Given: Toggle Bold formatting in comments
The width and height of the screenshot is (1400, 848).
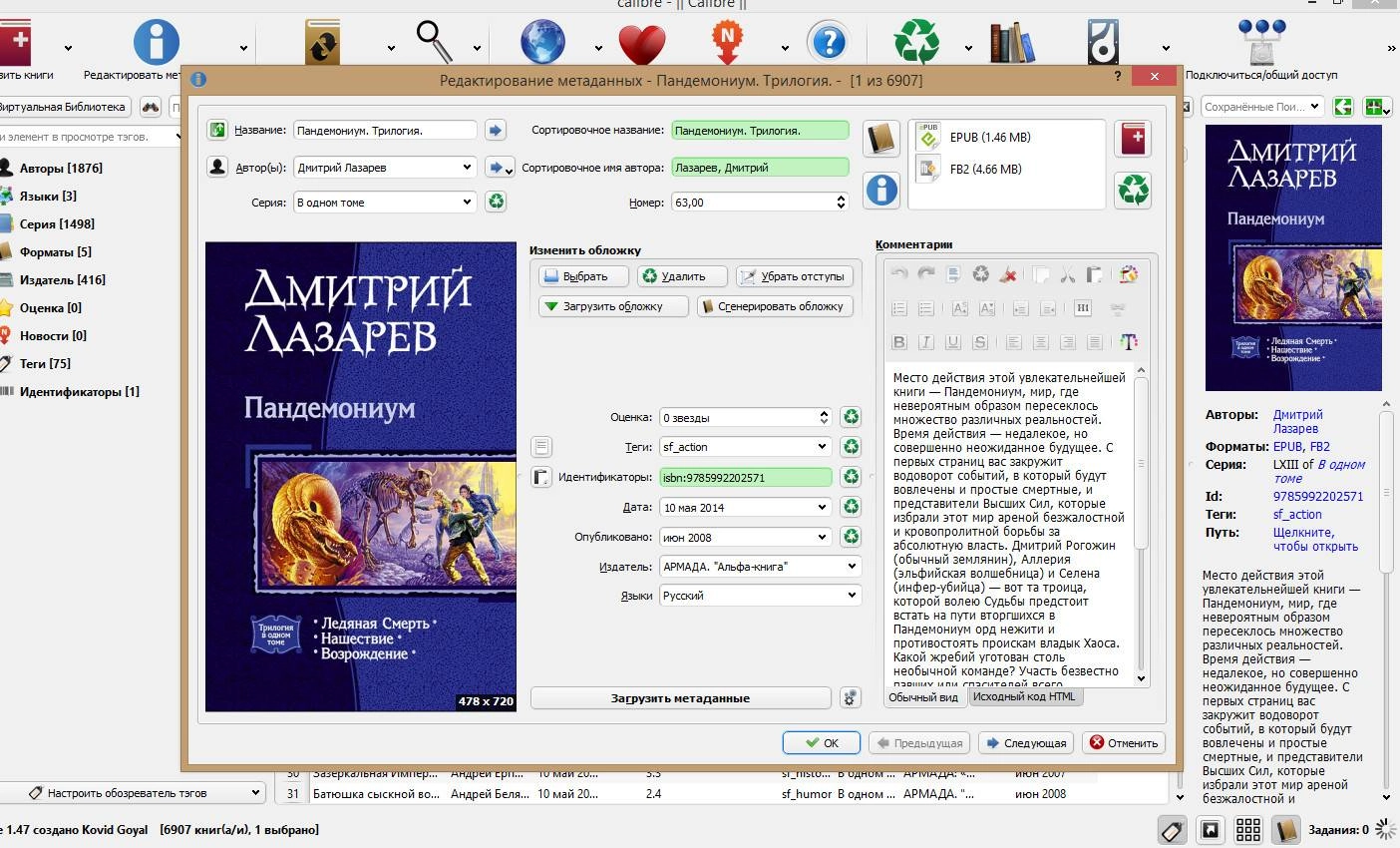Looking at the screenshot, I should coord(898,342).
